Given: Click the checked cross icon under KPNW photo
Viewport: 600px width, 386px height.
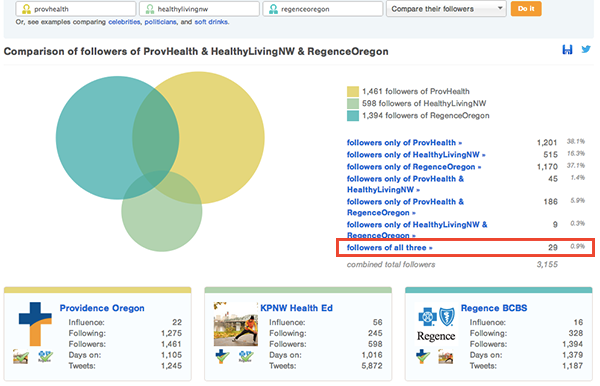Looking at the screenshot, I should pyautogui.click(x=222, y=357).
